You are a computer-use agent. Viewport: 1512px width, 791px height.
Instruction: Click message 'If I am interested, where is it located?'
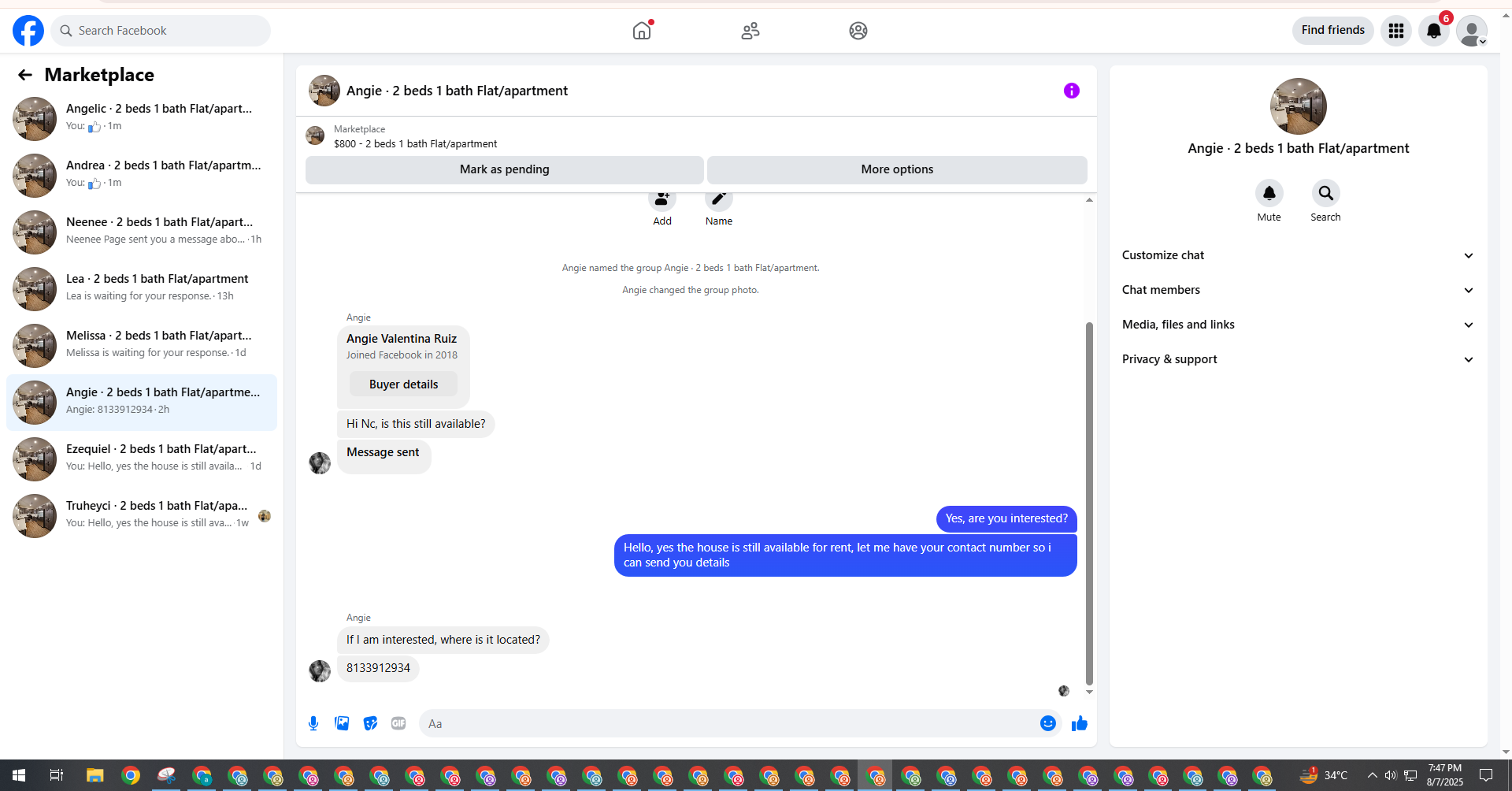coord(443,640)
